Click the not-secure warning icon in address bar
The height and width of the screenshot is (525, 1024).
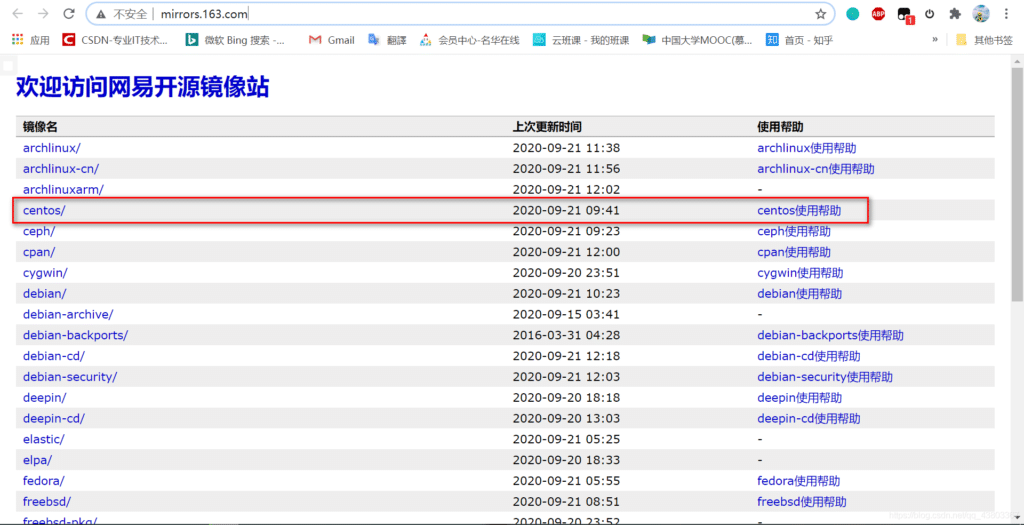[x=101, y=14]
